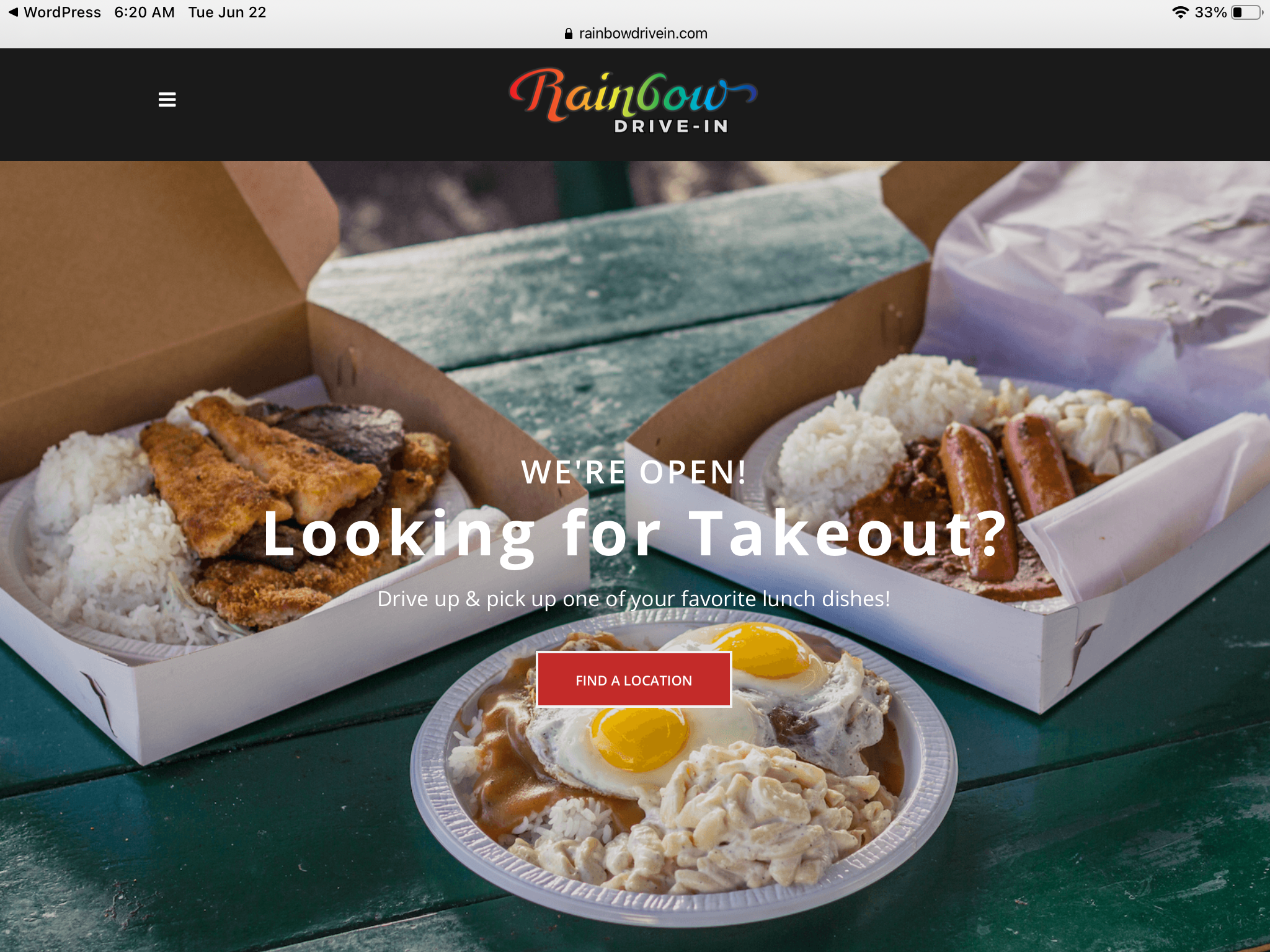The height and width of the screenshot is (952, 1270).
Task: Tap the padlock icon in address bar
Action: tap(568, 33)
